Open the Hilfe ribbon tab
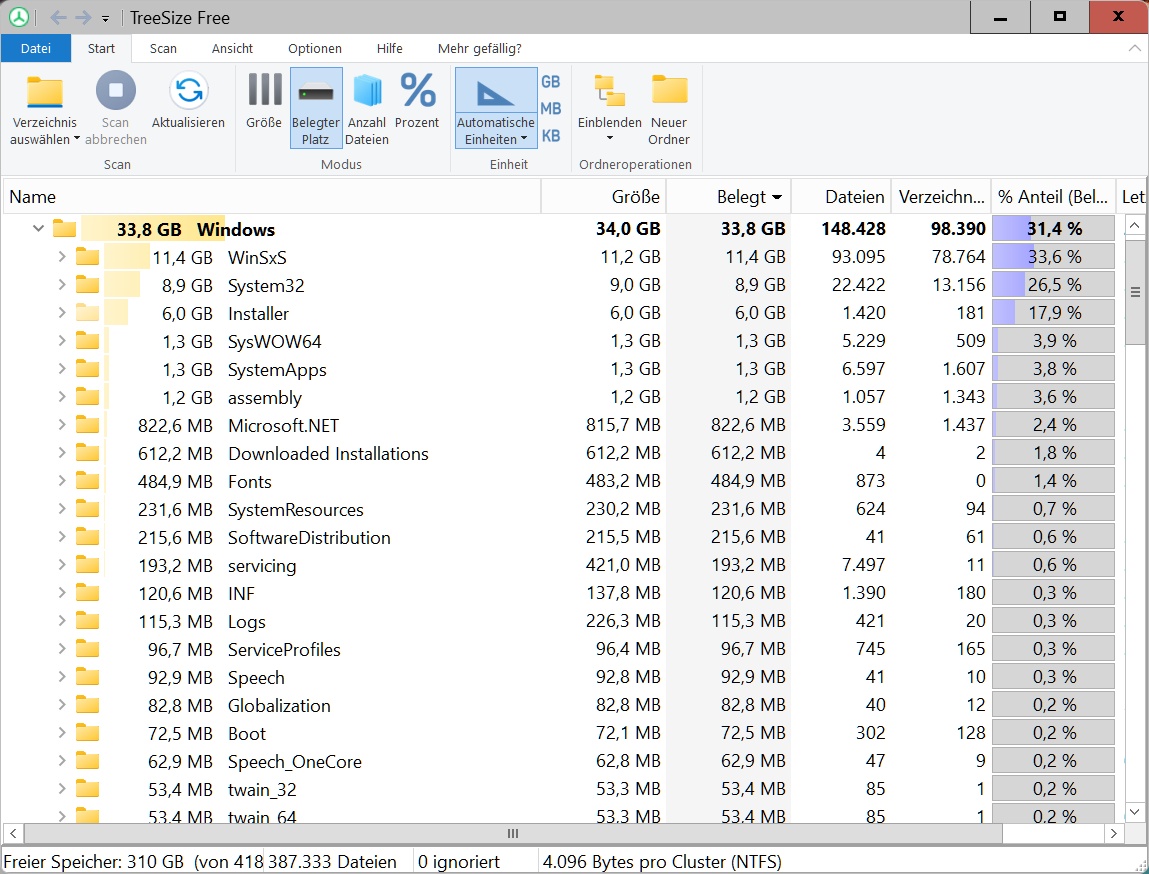The image size is (1149, 874). click(389, 48)
